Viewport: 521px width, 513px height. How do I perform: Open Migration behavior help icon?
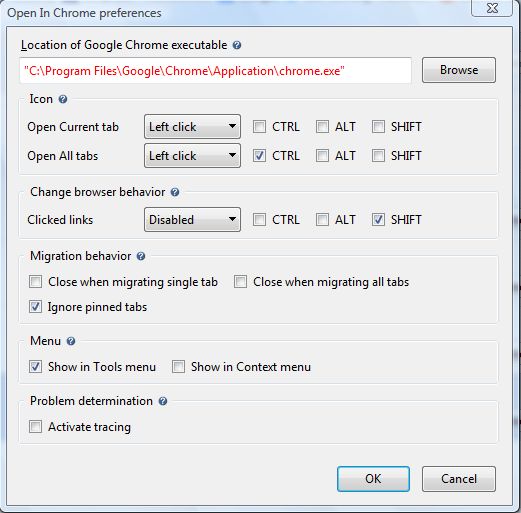tap(141, 256)
